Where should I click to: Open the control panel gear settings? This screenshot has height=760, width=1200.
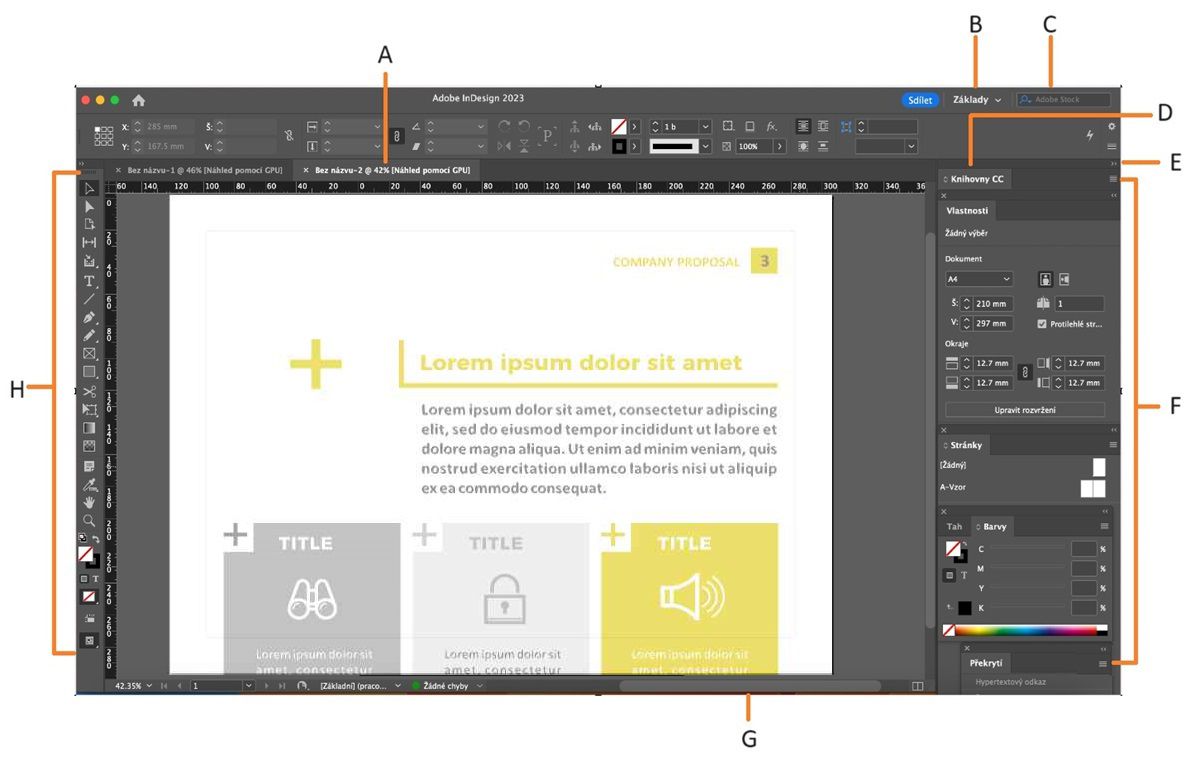[1111, 127]
